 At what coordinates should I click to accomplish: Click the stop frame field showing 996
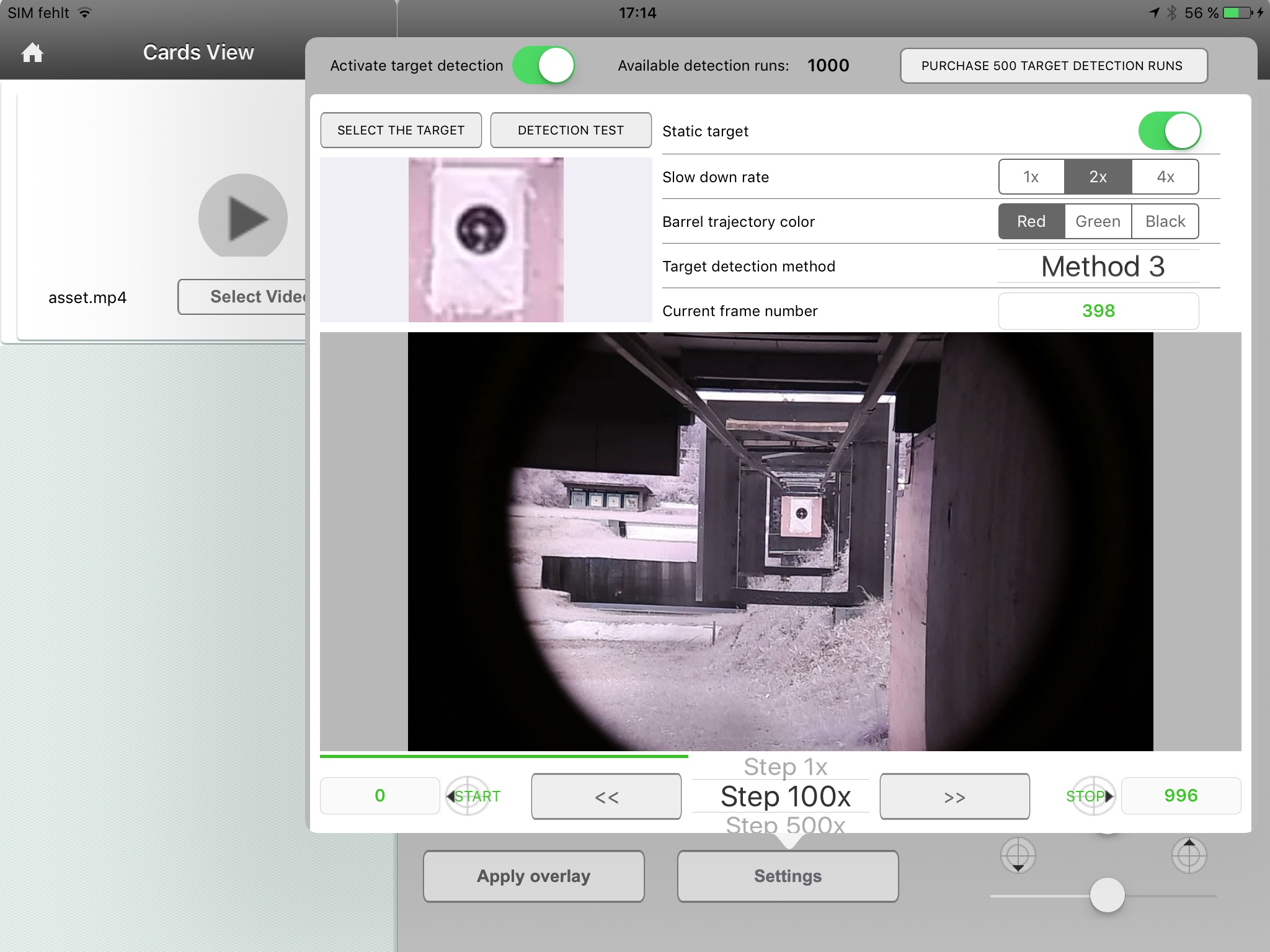[1181, 796]
